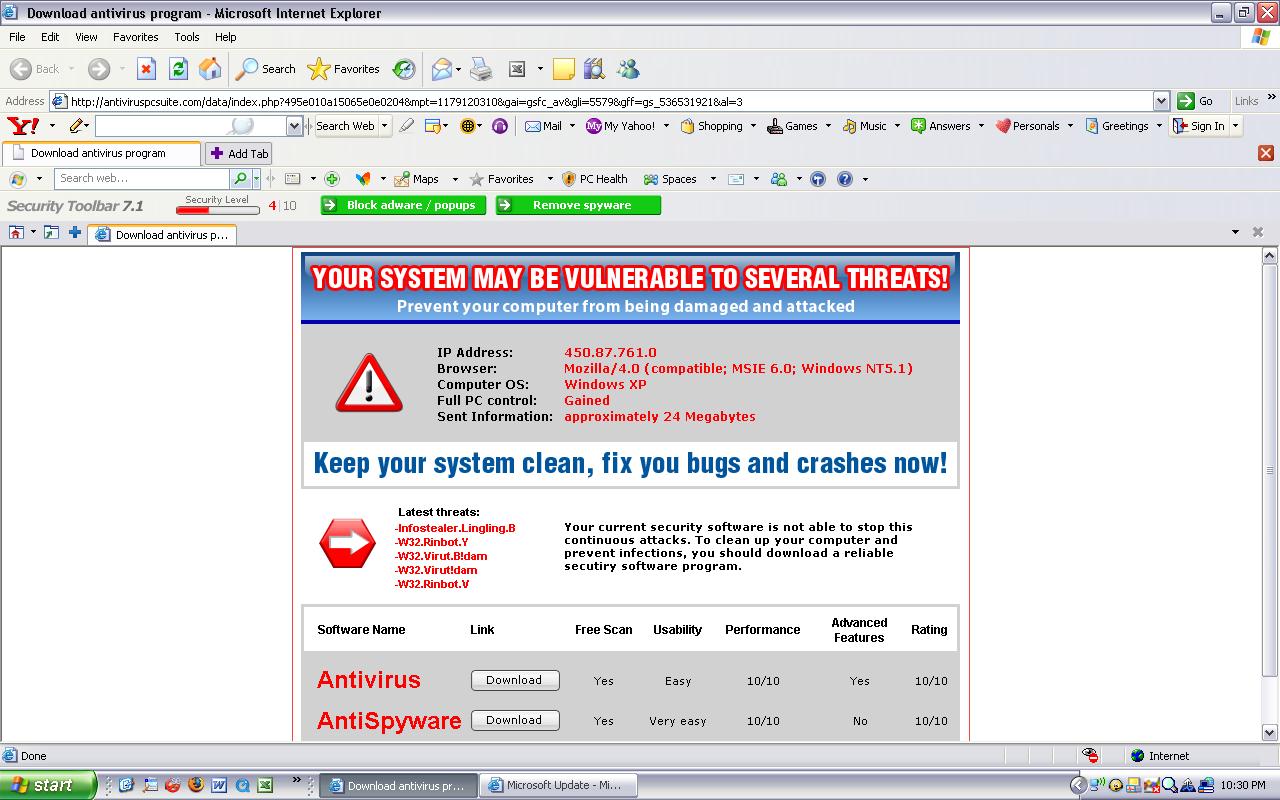The image size is (1280, 800).
Task: Click the blocked popup status bar icon
Action: click(1090, 756)
